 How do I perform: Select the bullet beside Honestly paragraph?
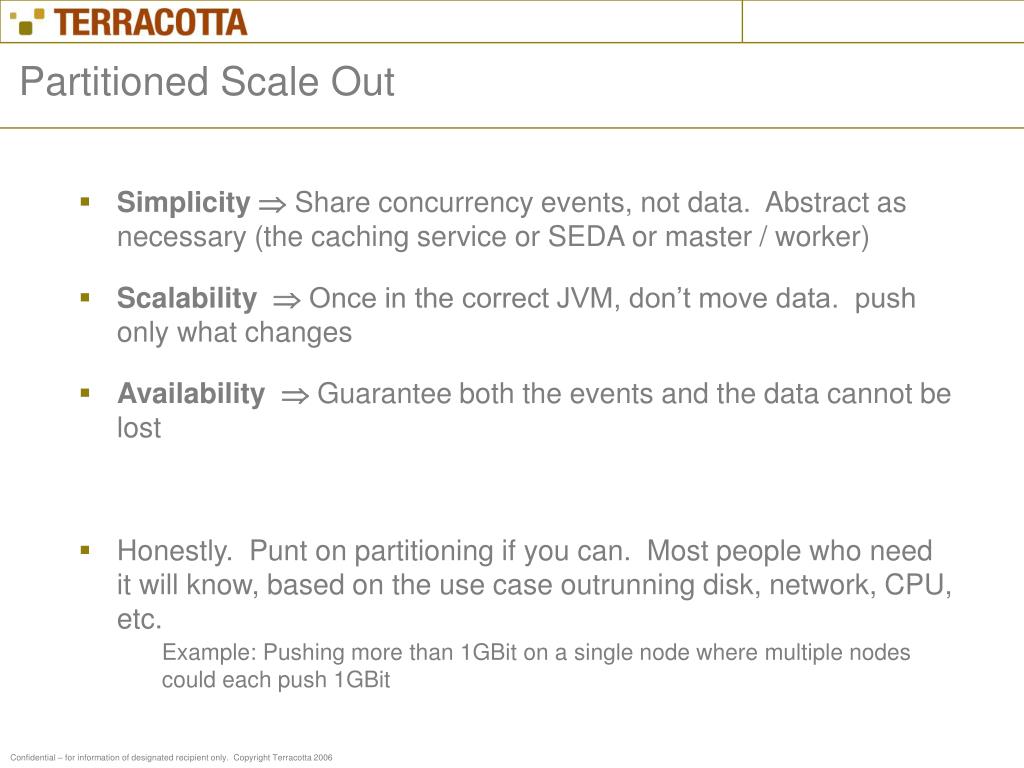pos(85,551)
